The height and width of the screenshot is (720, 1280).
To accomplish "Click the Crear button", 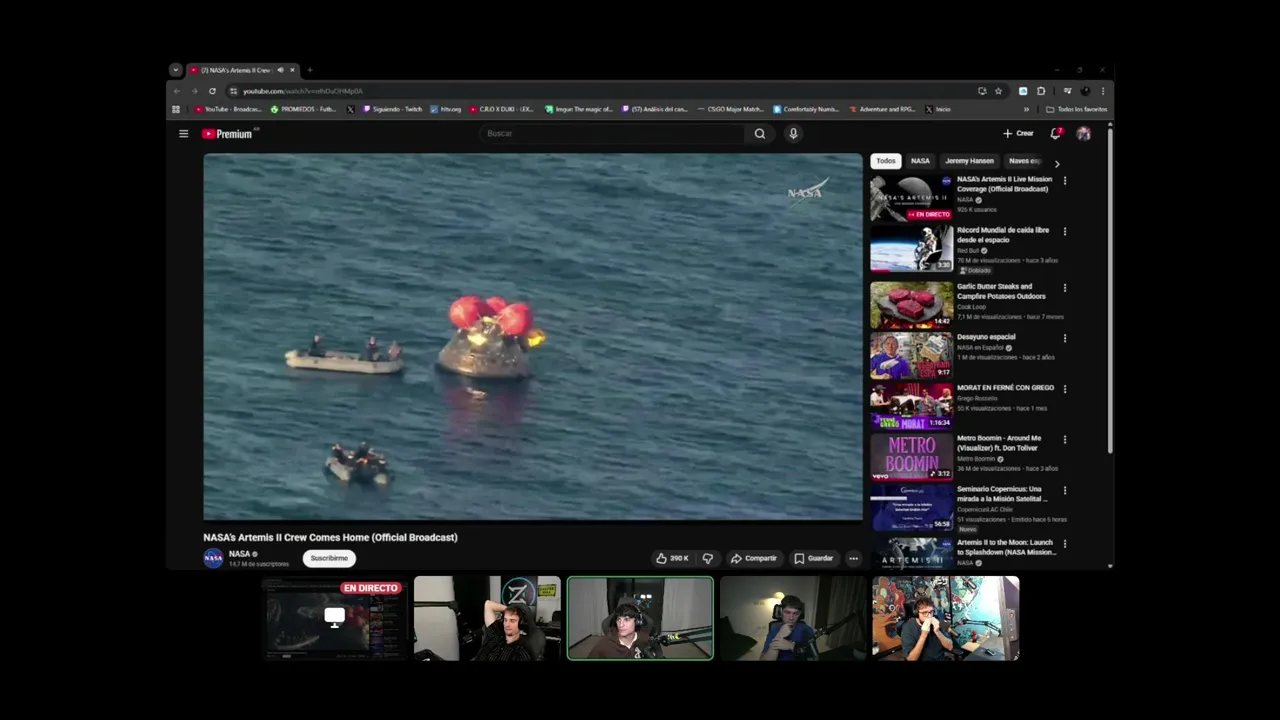I will point(1018,133).
